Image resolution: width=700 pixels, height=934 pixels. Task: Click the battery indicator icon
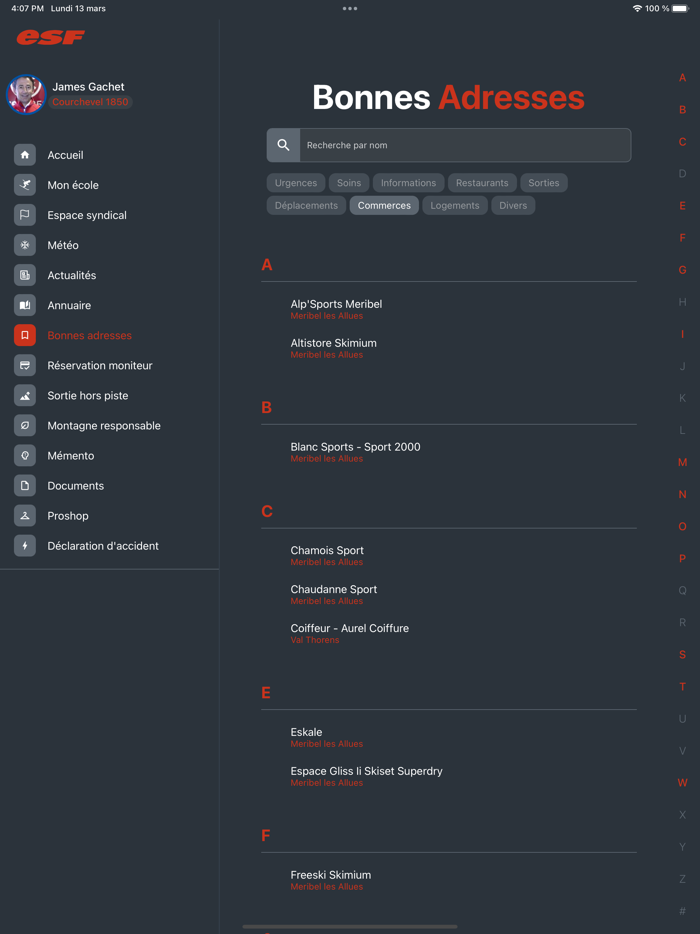click(x=680, y=8)
